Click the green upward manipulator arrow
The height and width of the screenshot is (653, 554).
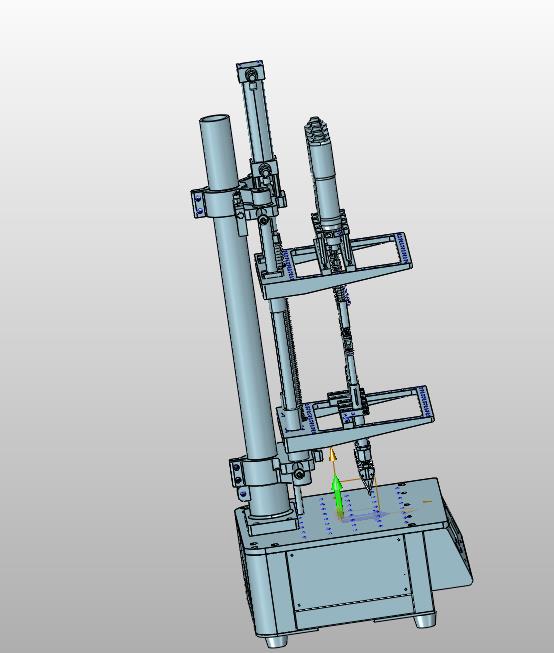(x=338, y=496)
